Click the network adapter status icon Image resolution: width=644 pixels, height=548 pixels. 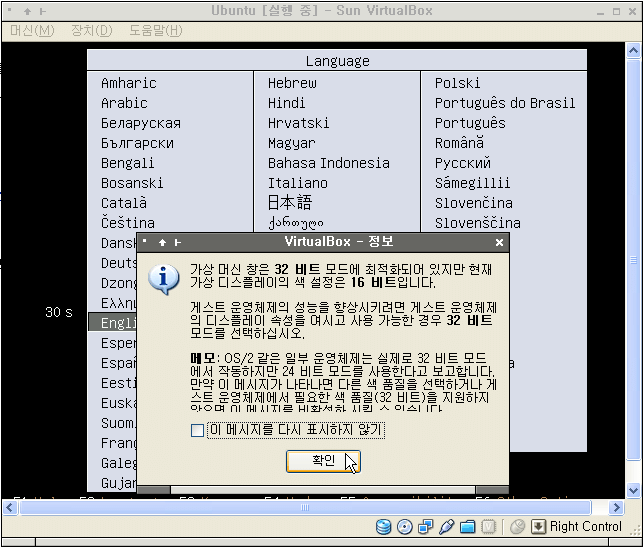(426, 527)
